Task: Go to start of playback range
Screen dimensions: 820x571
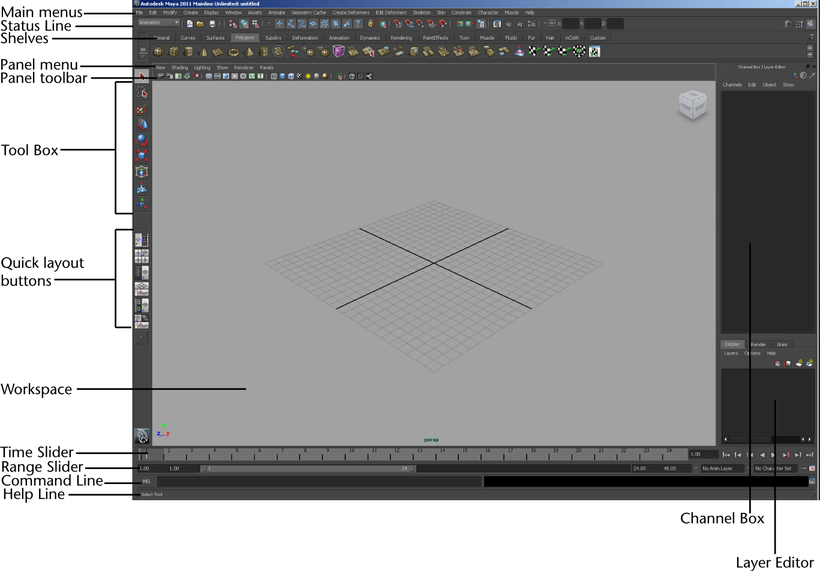Action: click(x=726, y=455)
